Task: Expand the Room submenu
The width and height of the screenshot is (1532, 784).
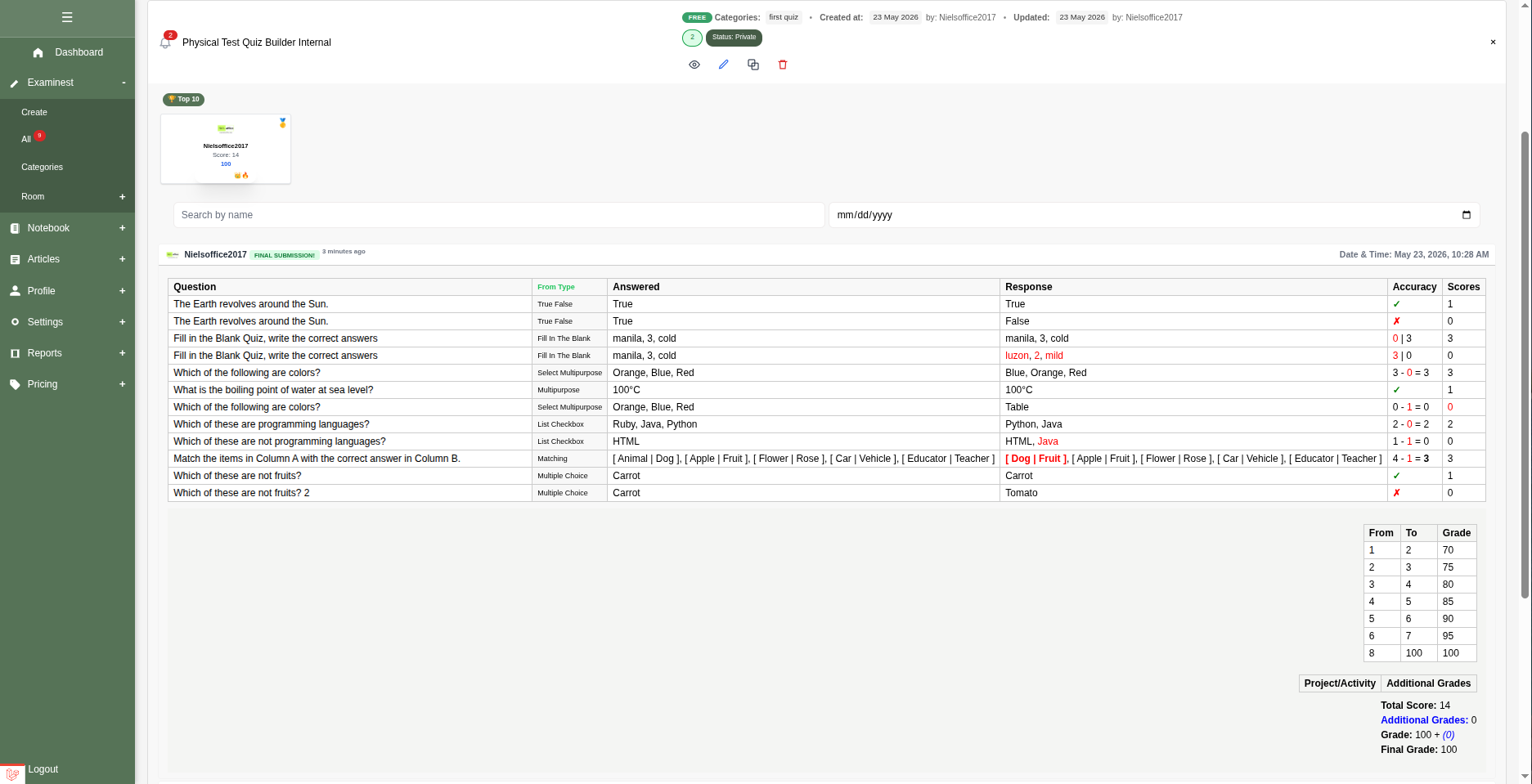Action: 123,197
